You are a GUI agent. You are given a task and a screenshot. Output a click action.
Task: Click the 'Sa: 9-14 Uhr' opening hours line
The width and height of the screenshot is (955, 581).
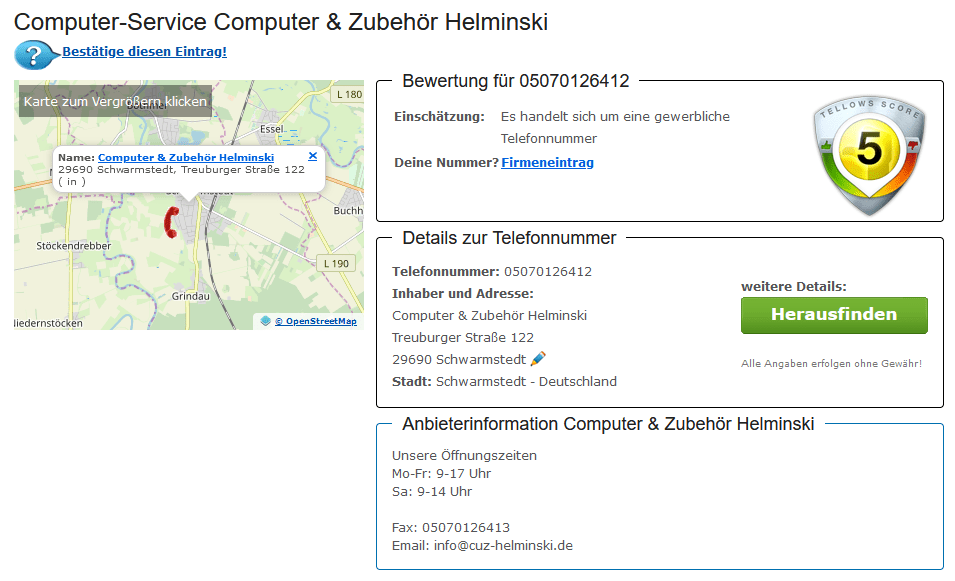pos(432,491)
